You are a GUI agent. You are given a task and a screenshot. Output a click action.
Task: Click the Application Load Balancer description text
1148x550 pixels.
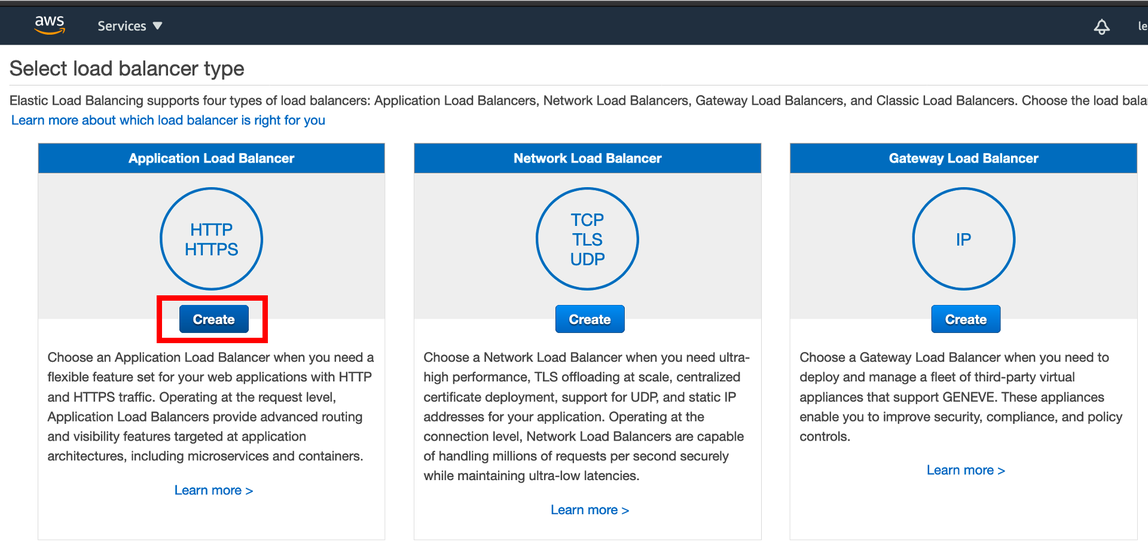211,407
